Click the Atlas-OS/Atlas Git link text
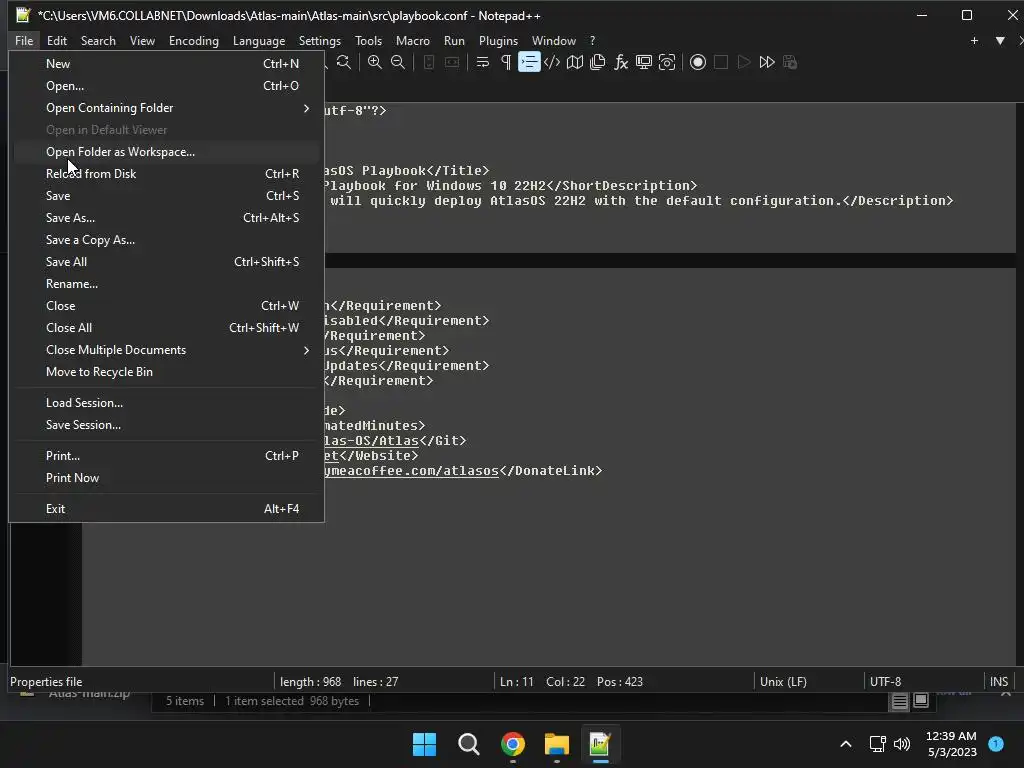1024x768 pixels. (371, 441)
